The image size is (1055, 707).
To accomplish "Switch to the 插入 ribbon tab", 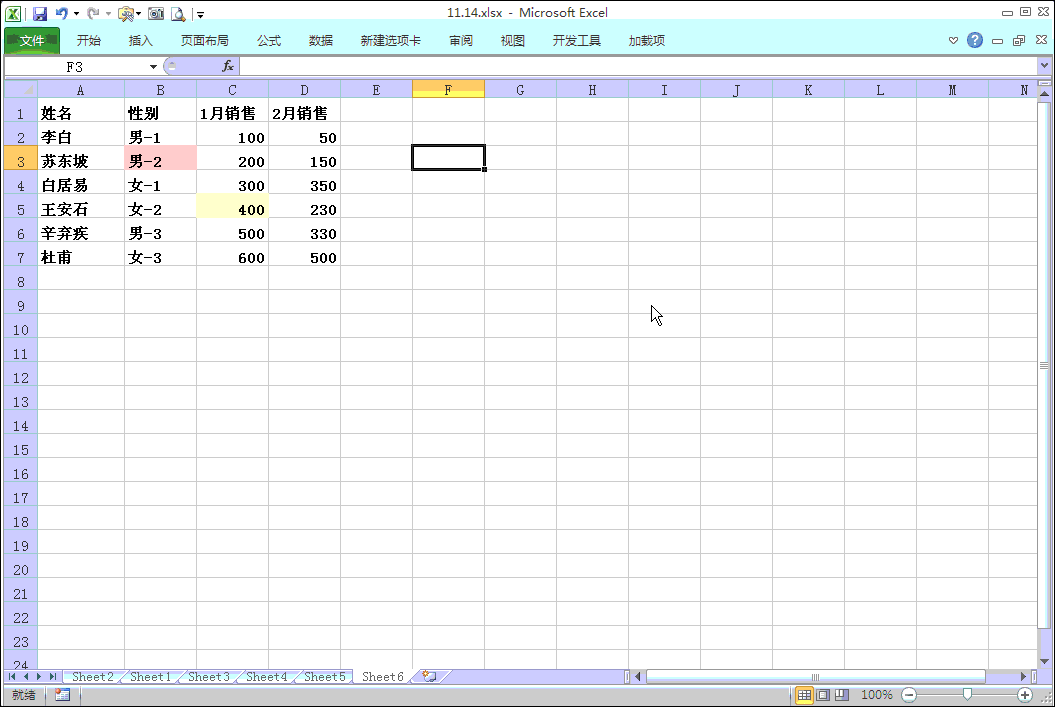I will (x=141, y=40).
